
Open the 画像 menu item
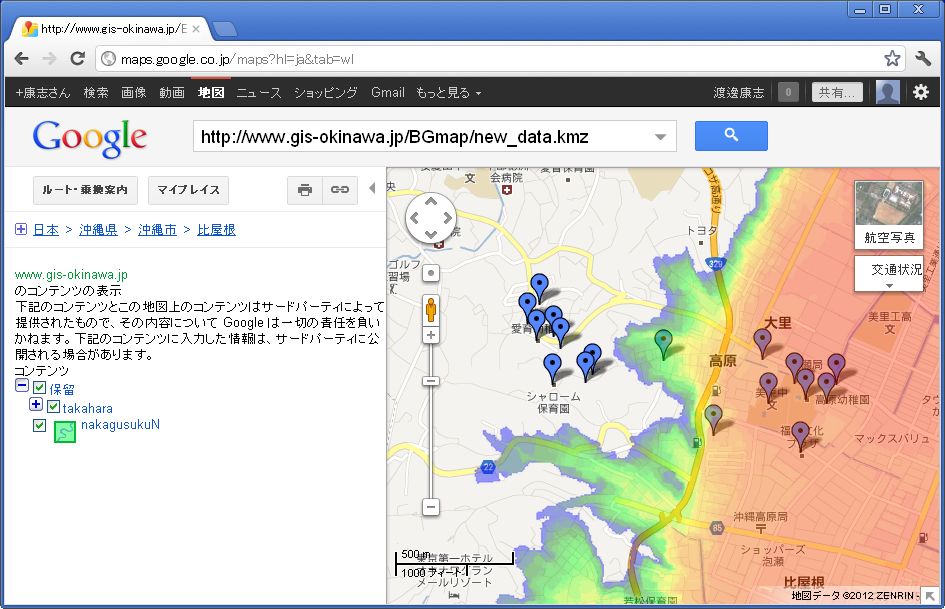pos(133,92)
